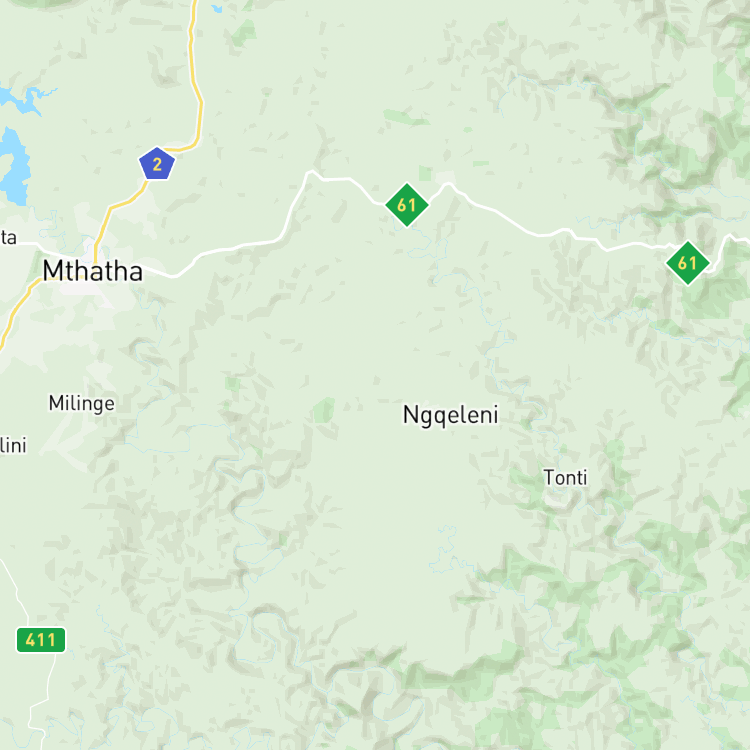Select the Mthatha city label
The height and width of the screenshot is (750, 750).
[x=93, y=271]
